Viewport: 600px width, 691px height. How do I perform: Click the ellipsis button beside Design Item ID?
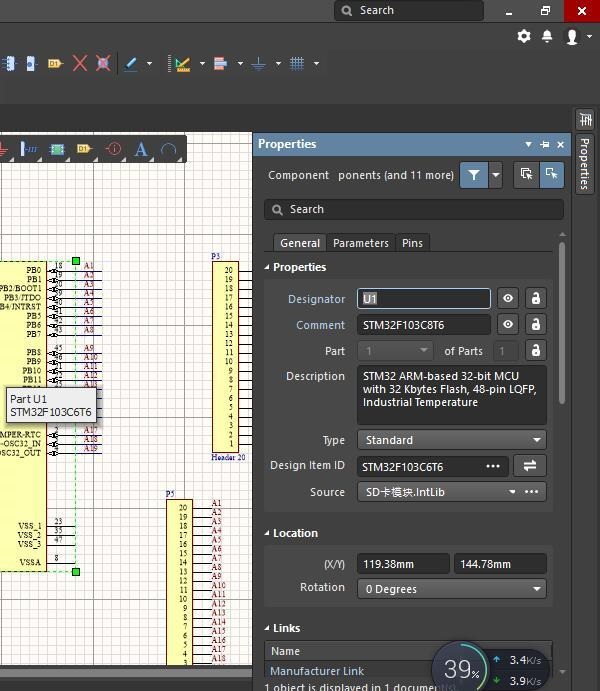click(x=493, y=466)
